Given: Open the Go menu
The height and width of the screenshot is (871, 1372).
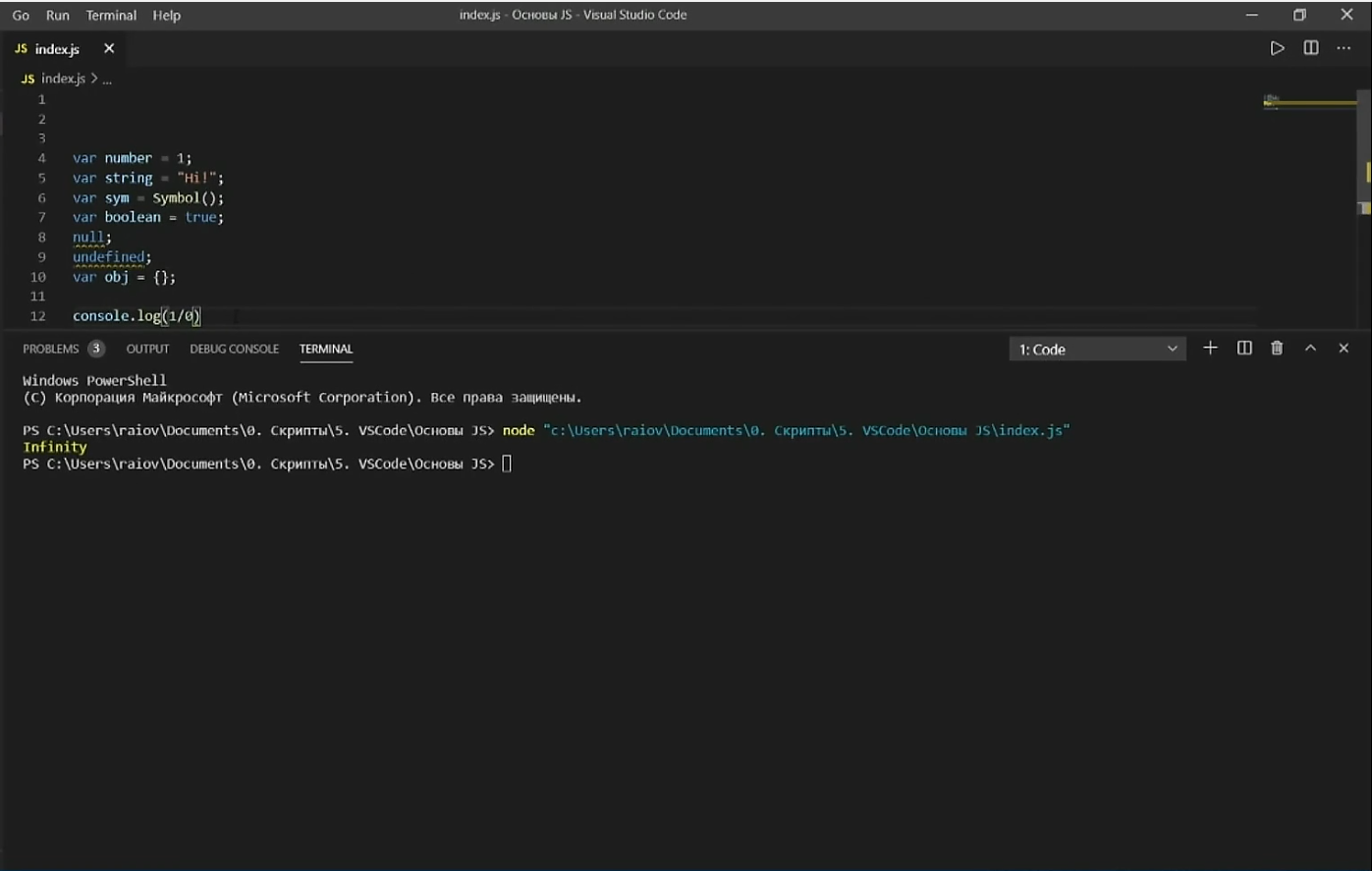Looking at the screenshot, I should point(21,15).
